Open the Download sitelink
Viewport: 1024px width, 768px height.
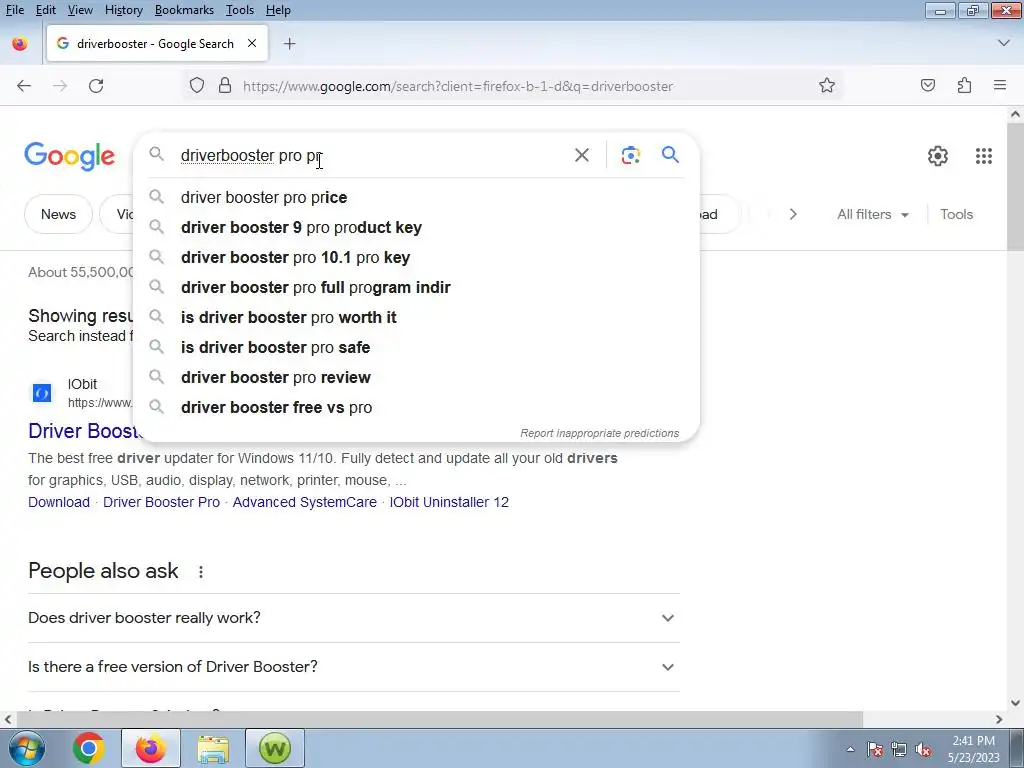point(59,502)
